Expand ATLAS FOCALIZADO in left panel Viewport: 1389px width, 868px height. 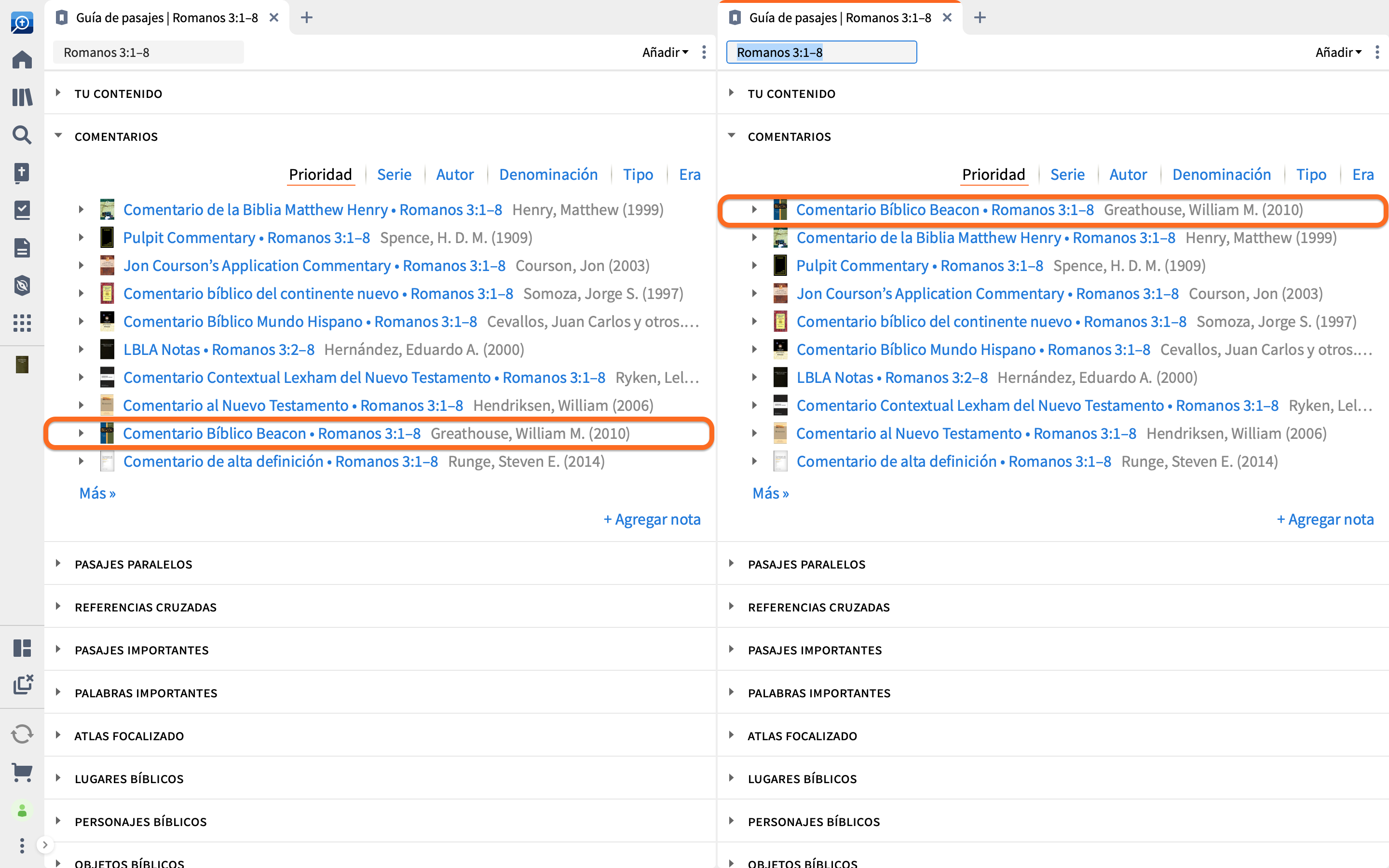(58, 735)
